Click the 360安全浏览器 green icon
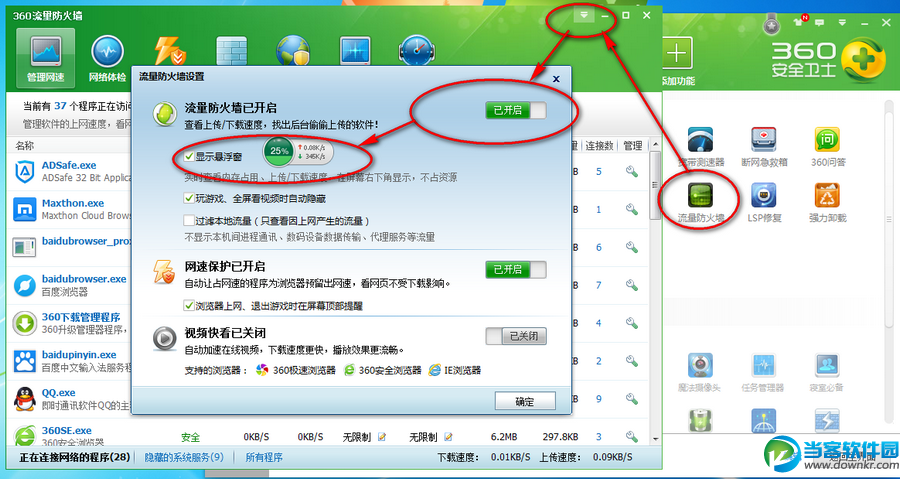Image resolution: width=900 pixels, height=479 pixels. point(349,370)
